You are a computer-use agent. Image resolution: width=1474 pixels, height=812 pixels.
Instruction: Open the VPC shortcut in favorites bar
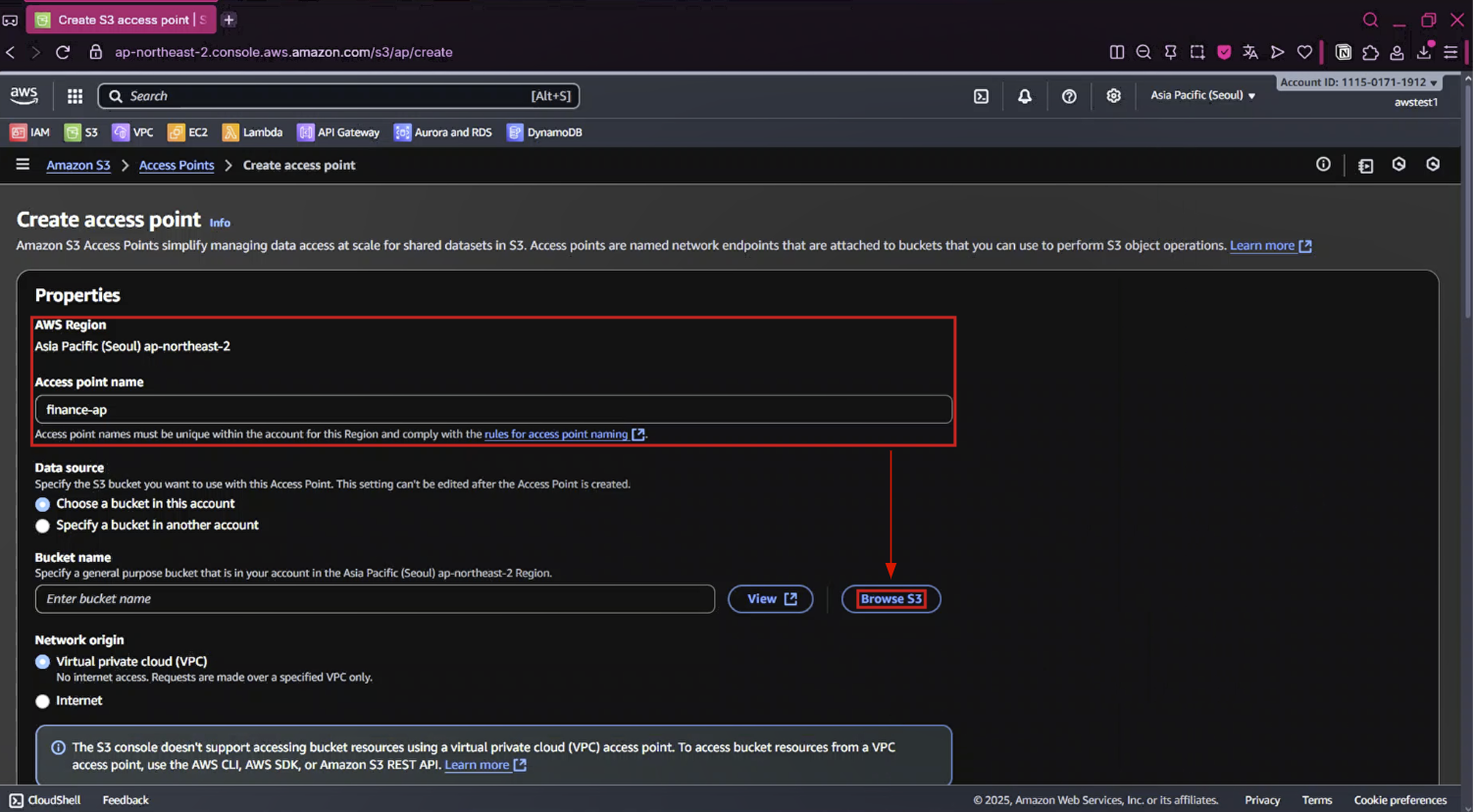tap(133, 132)
